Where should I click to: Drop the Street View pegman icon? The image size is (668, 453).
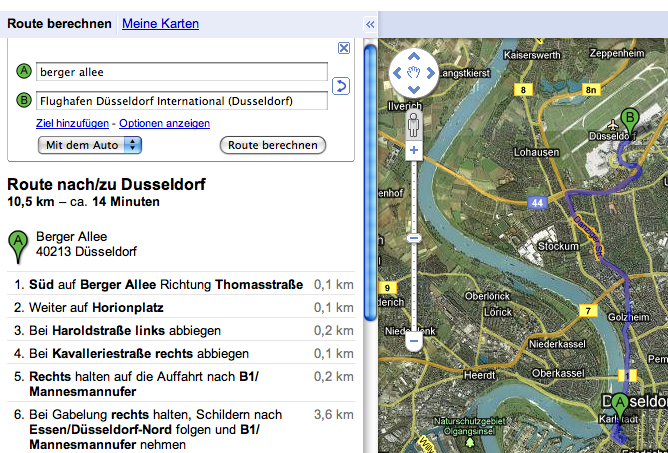pos(413,124)
